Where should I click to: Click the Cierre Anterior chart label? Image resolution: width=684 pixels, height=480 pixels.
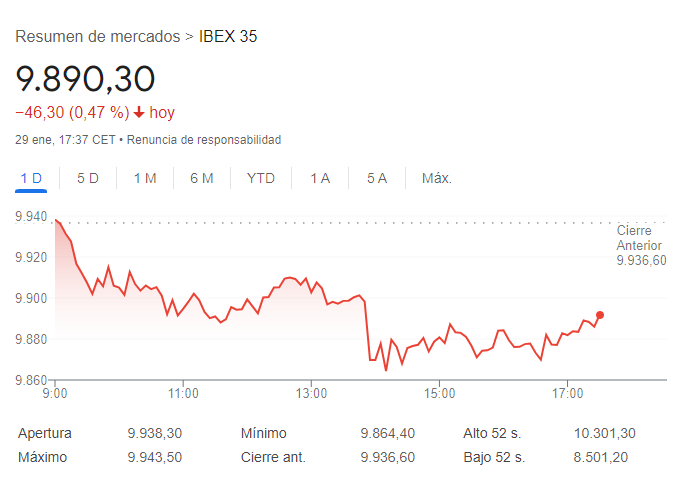coord(640,245)
